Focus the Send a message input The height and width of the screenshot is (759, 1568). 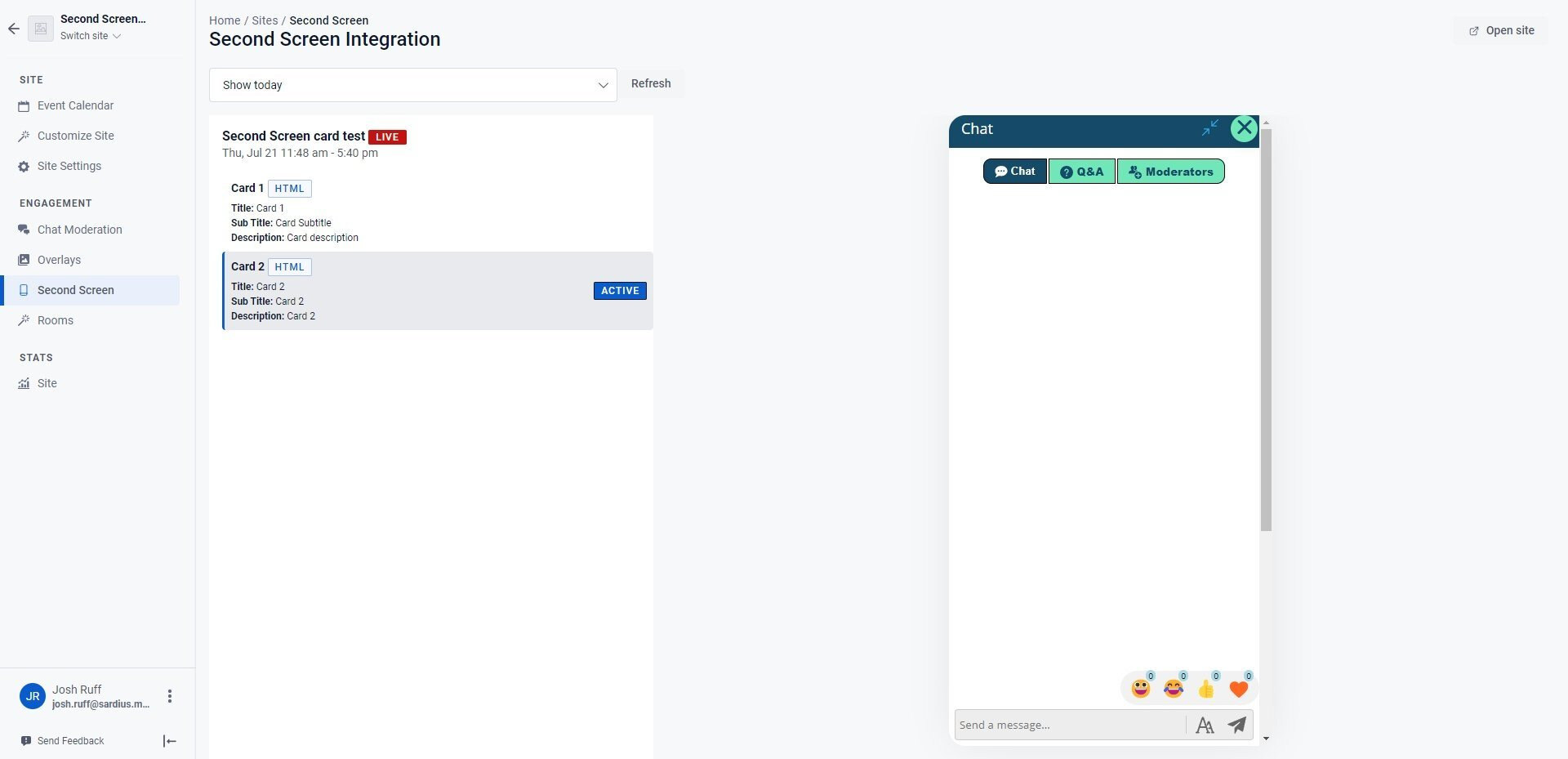click(x=1070, y=725)
